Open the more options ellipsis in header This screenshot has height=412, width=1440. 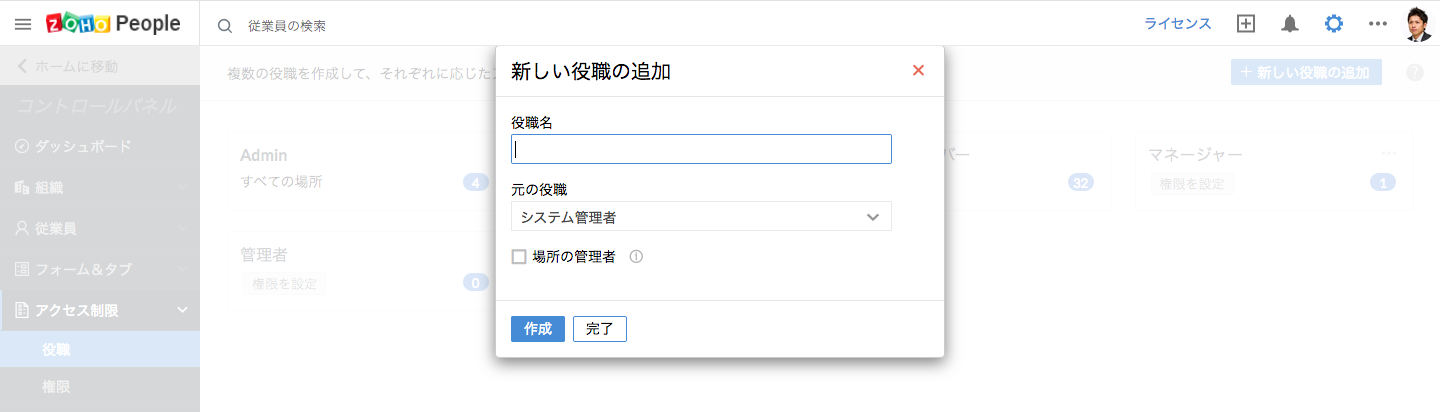1378,24
